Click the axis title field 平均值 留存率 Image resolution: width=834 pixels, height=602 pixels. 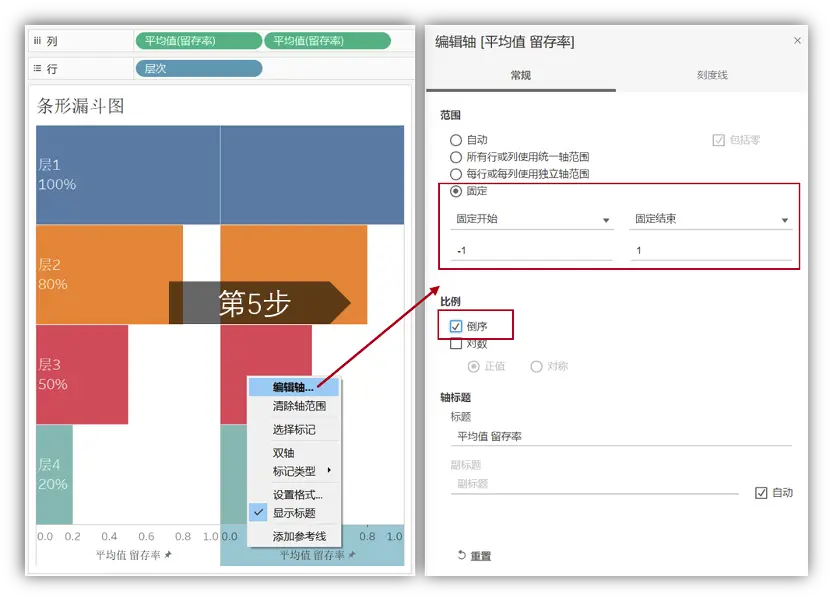621,437
